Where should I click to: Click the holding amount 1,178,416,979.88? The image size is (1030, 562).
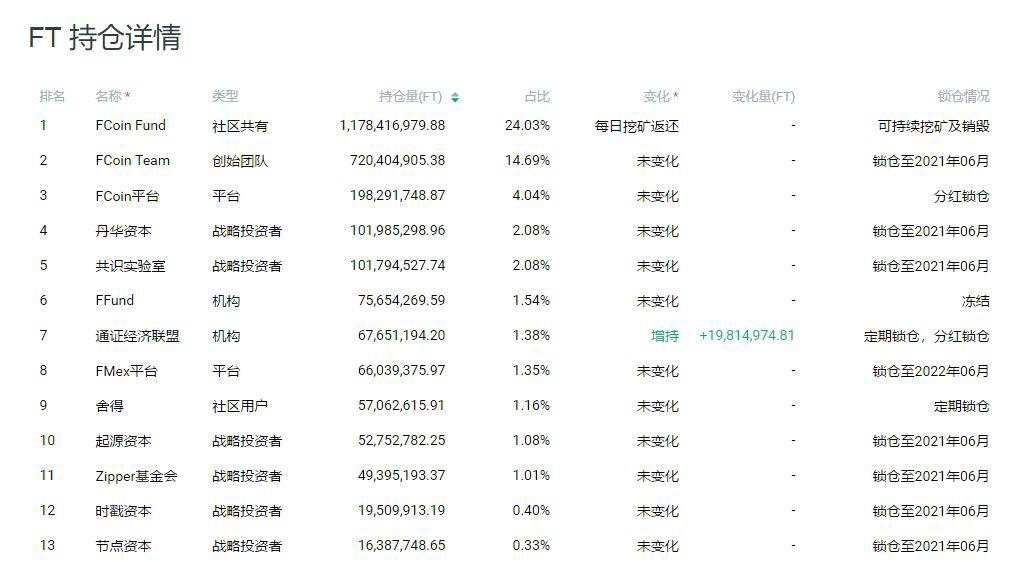coord(392,125)
